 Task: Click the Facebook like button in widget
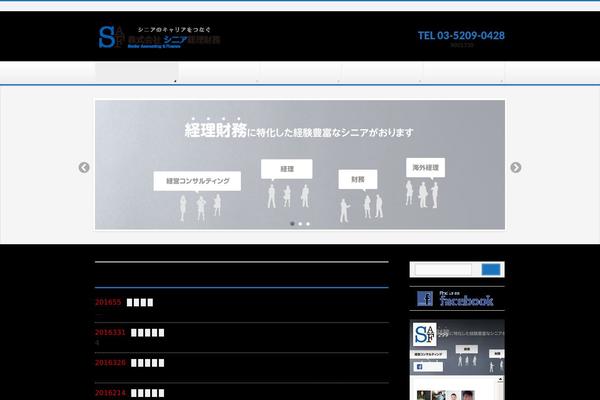coord(428,367)
